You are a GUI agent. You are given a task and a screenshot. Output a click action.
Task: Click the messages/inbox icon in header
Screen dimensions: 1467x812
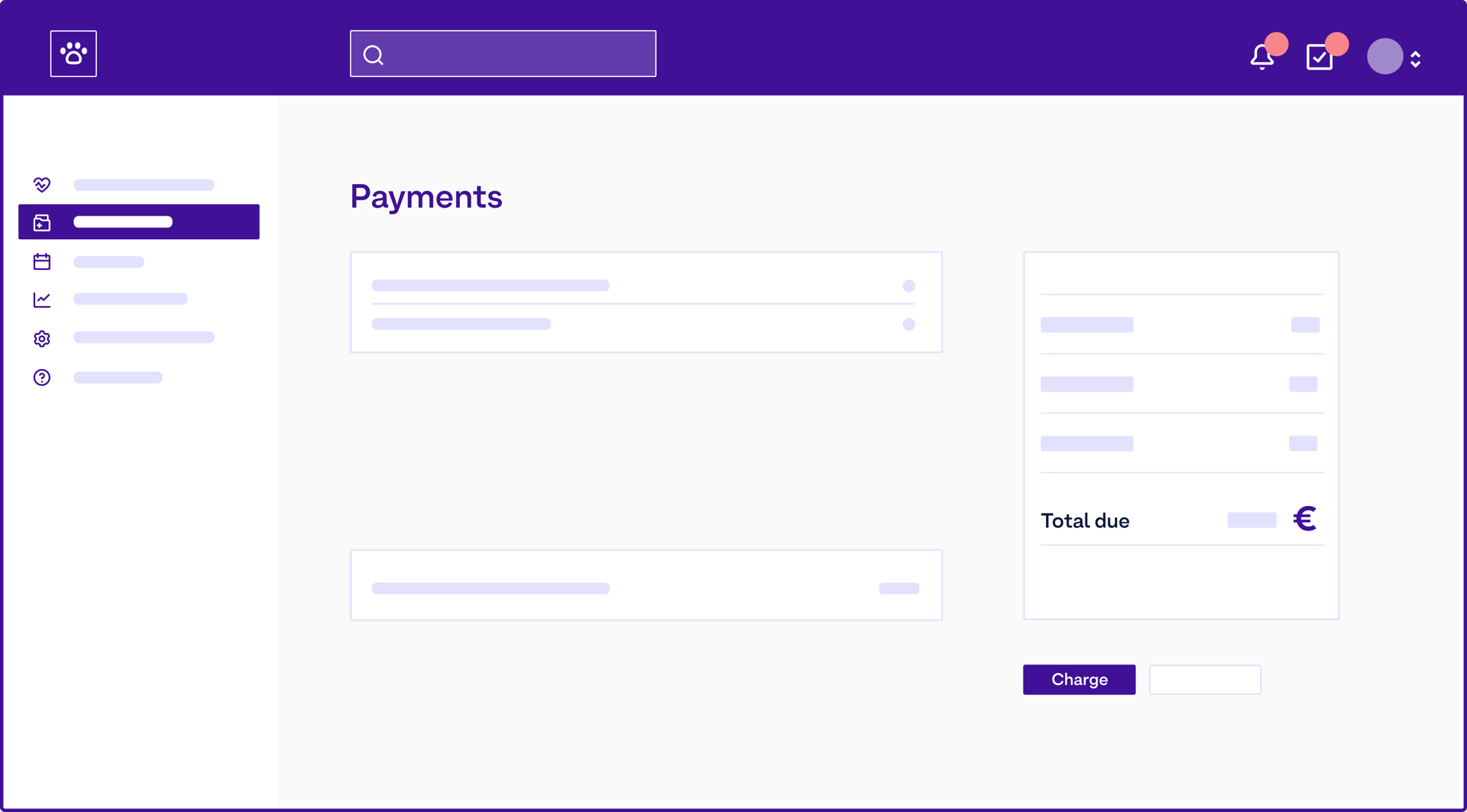(x=1320, y=54)
